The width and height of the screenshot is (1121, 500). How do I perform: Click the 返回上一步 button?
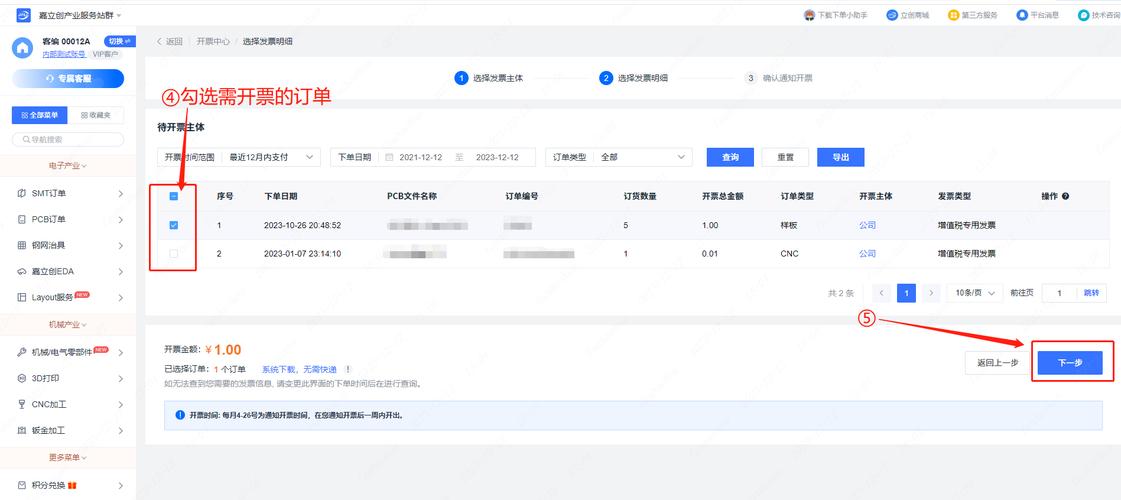[997, 363]
